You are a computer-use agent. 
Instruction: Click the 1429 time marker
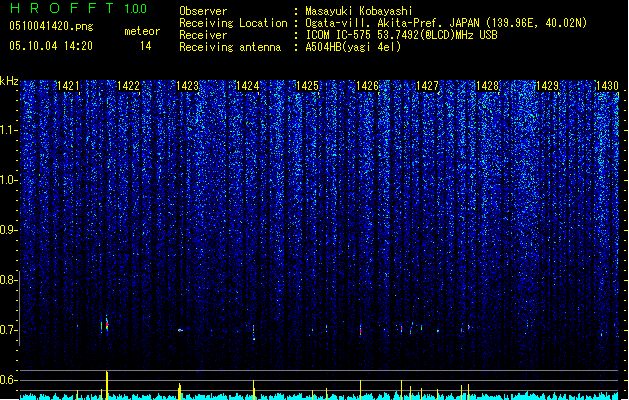click(x=548, y=86)
